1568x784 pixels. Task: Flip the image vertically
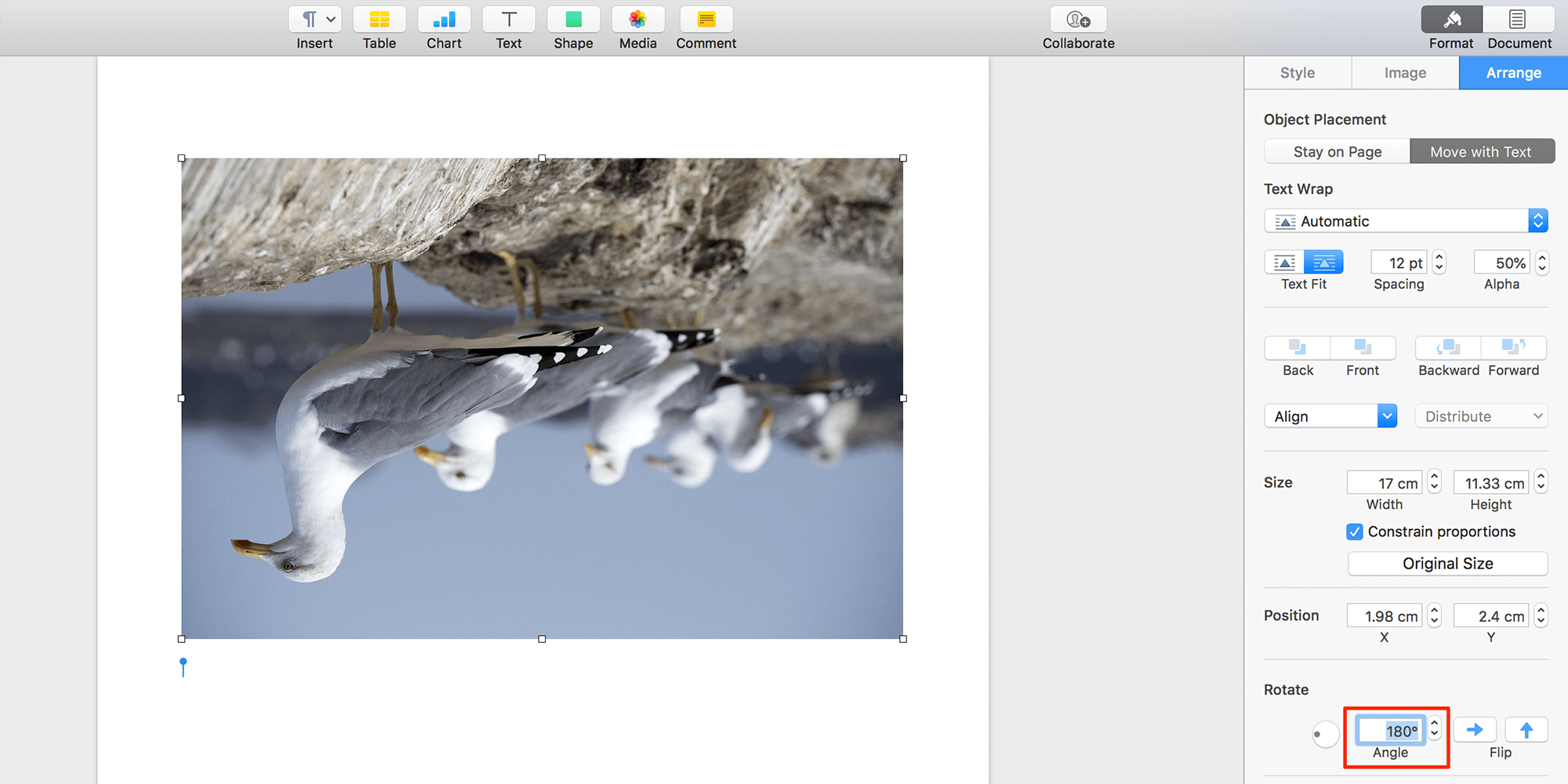click(1526, 729)
